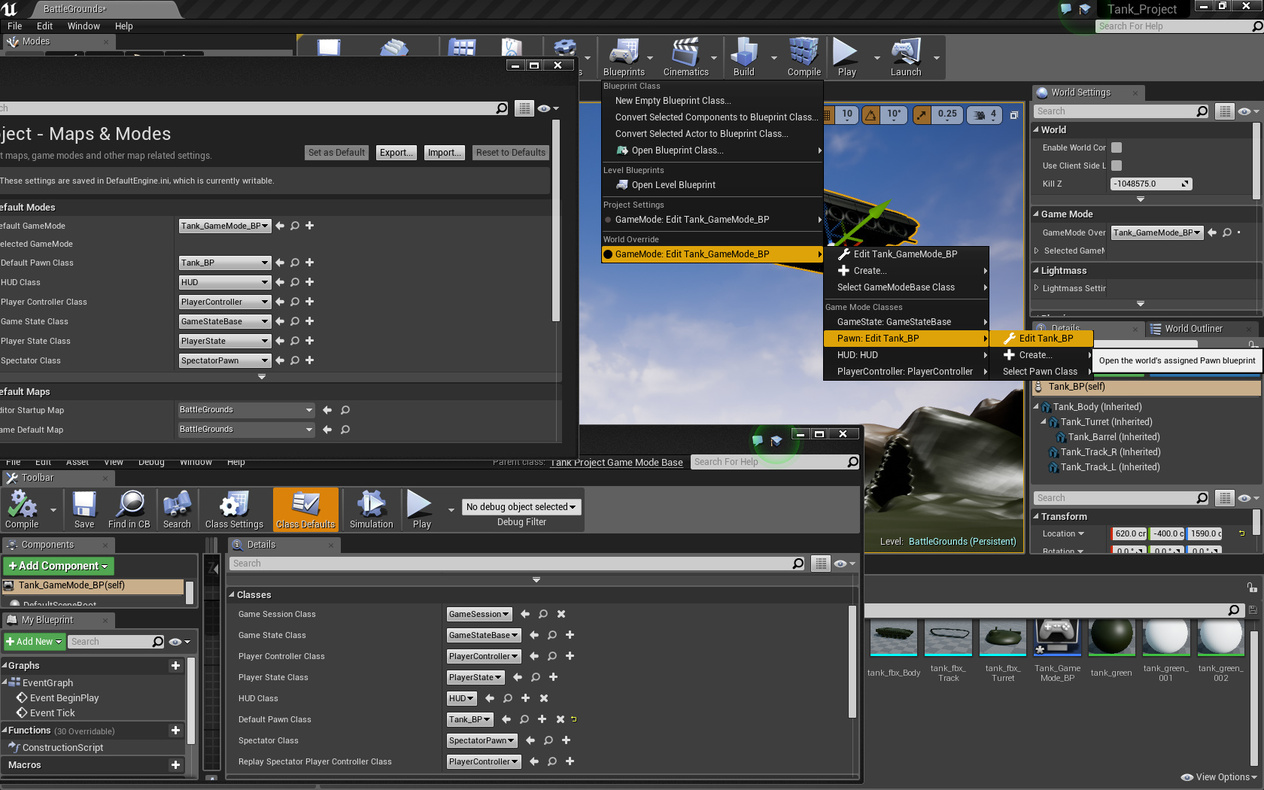The image size is (1264, 790).
Task: Select the tank_green material thumbnail
Action: (1111, 648)
